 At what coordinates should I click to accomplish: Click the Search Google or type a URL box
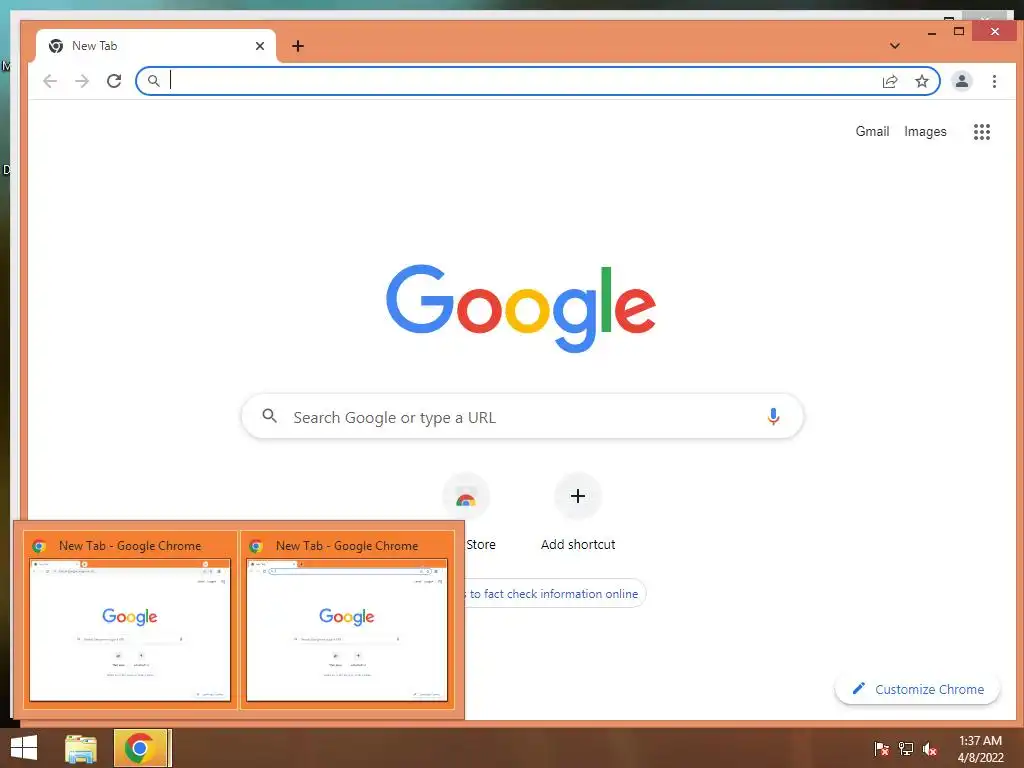tap(522, 417)
